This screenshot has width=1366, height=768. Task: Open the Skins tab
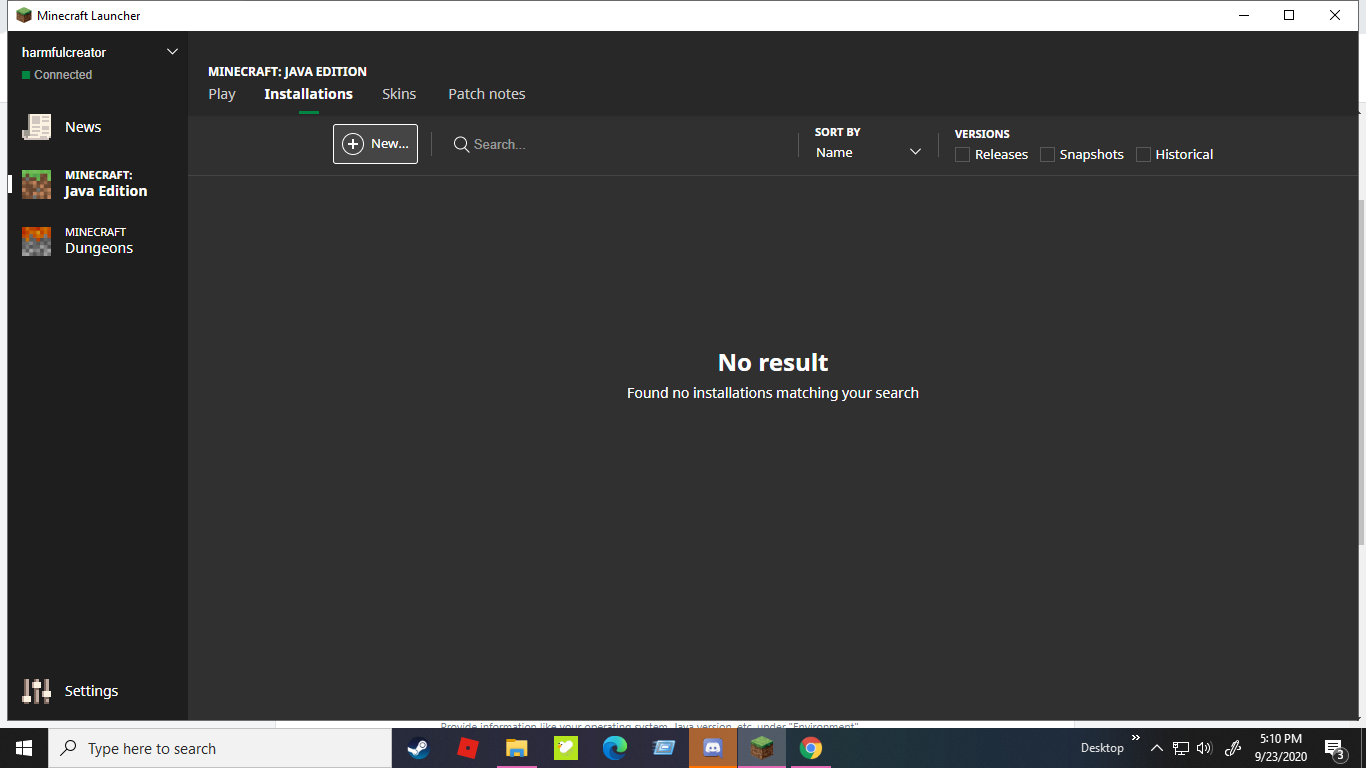tap(399, 94)
